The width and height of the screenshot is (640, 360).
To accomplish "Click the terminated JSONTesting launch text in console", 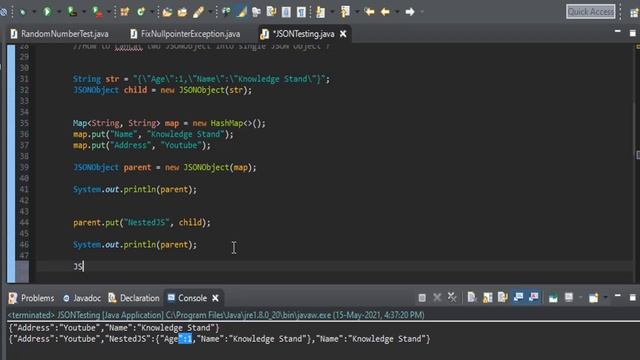I will (x=216, y=315).
